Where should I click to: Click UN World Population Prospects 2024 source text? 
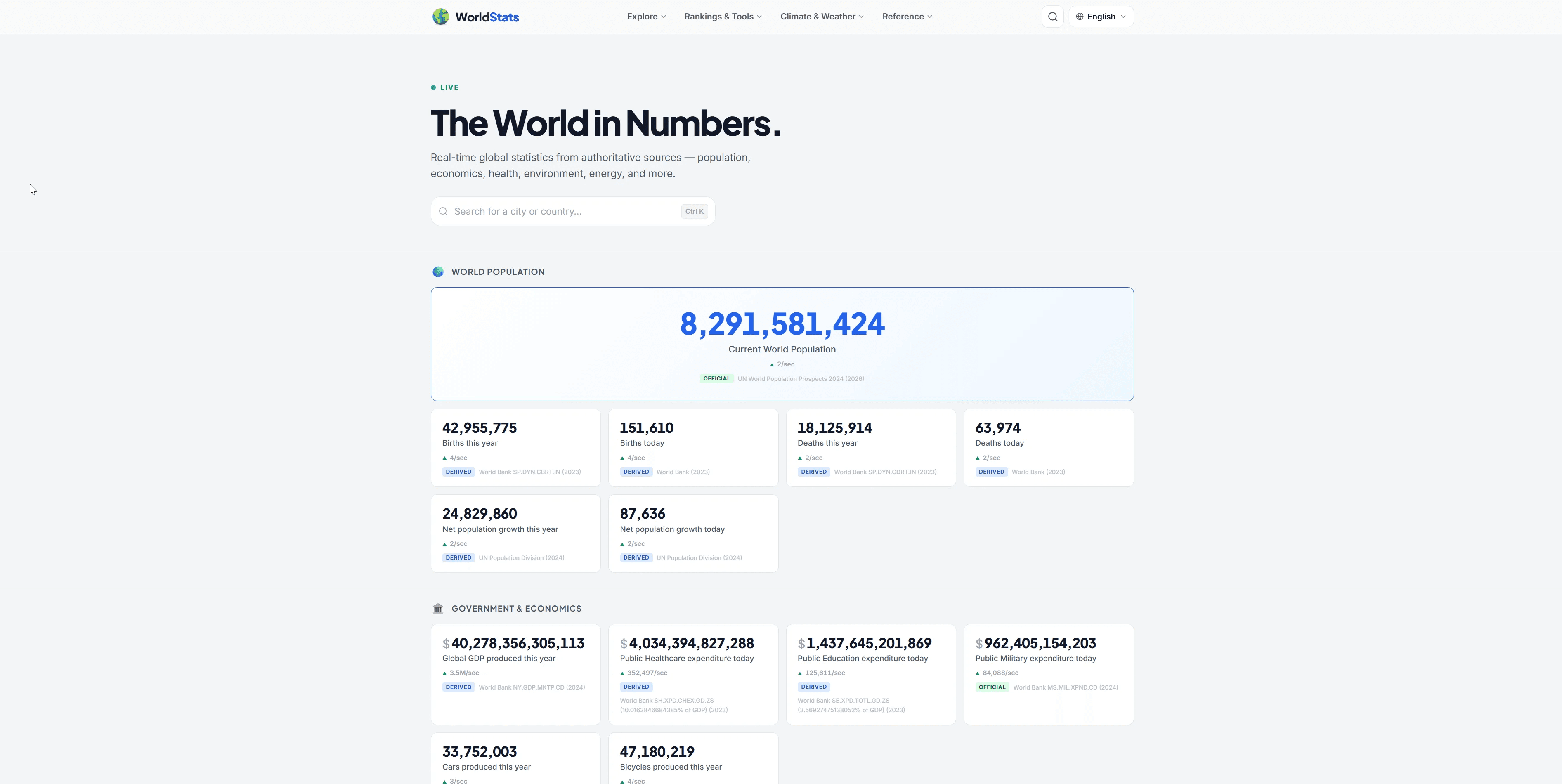801,378
